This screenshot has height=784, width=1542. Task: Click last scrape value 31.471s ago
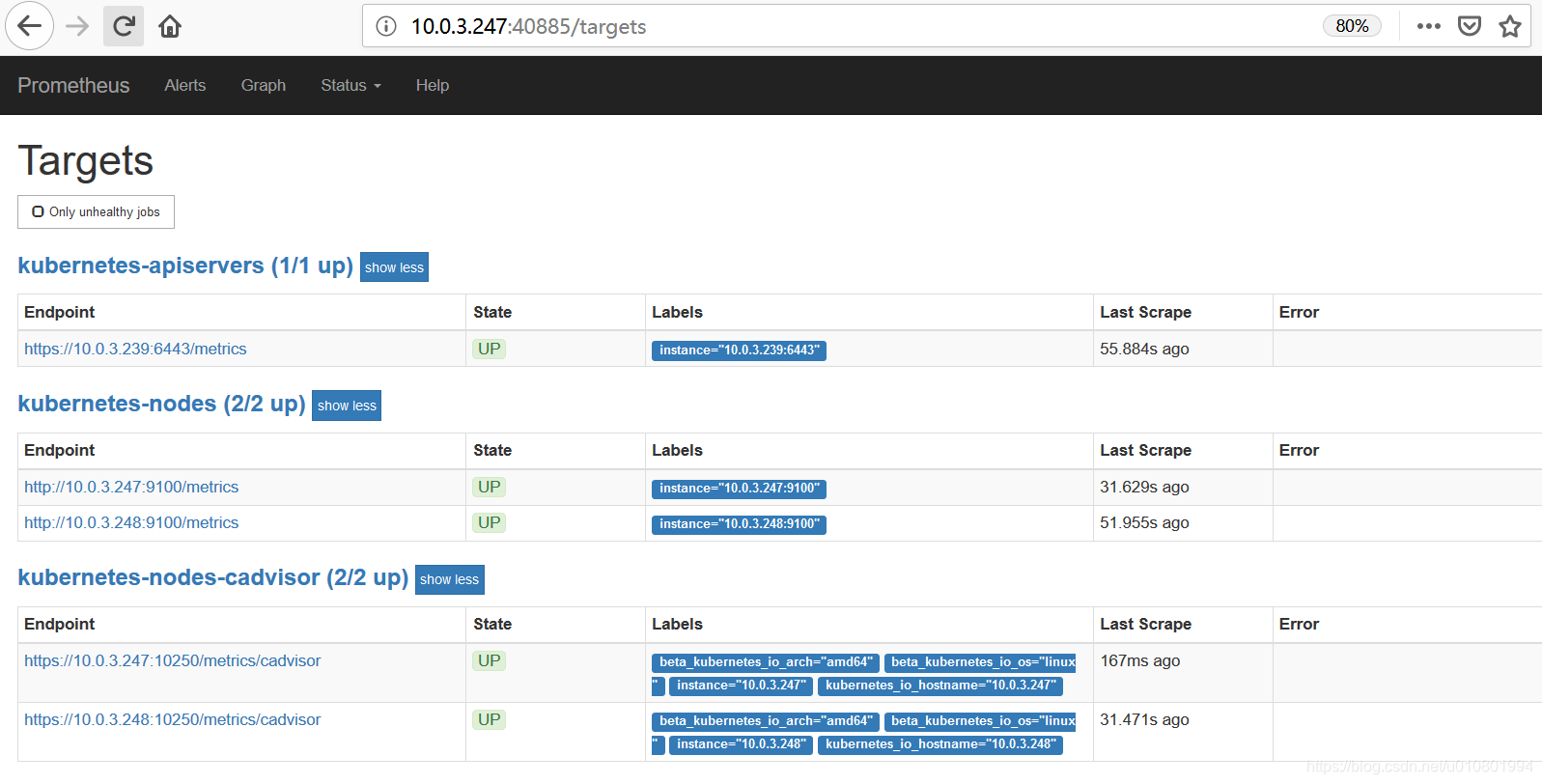click(1144, 719)
